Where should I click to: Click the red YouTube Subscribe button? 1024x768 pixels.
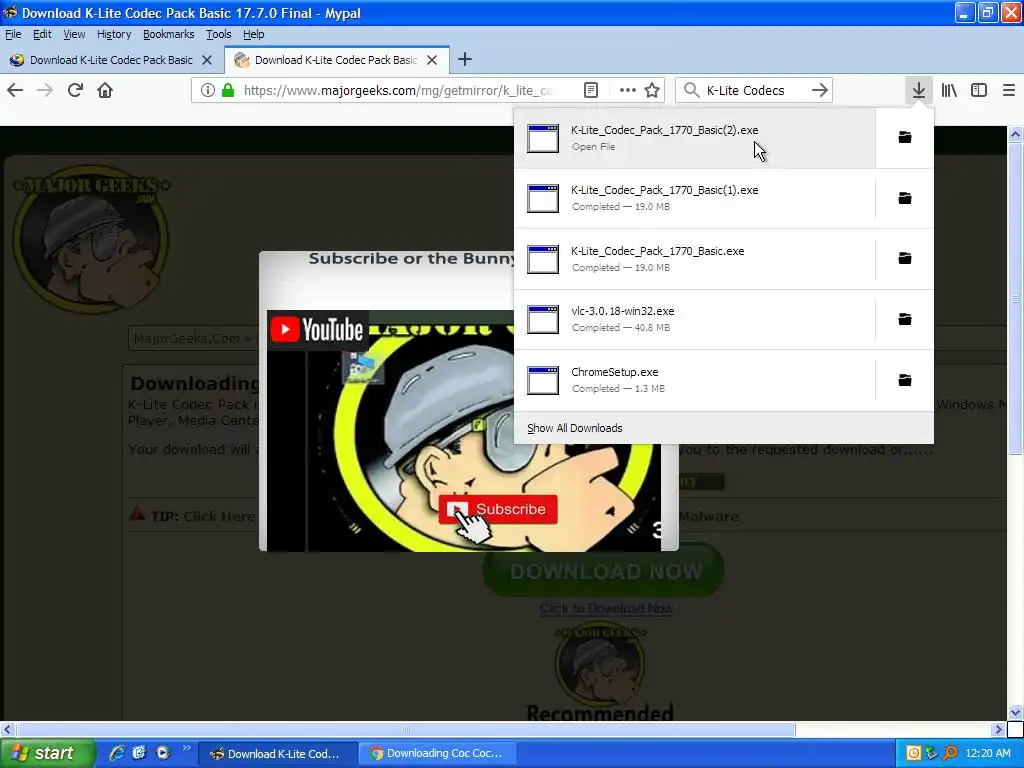tap(498, 509)
